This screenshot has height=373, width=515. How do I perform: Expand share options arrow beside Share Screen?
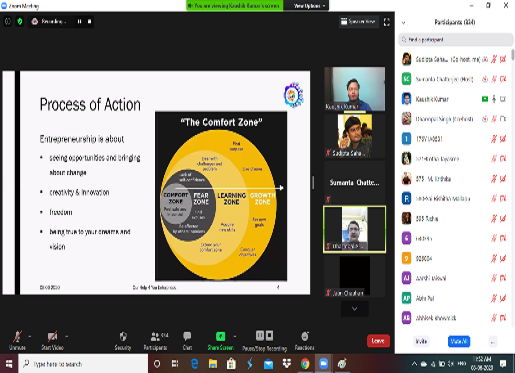pyautogui.click(x=235, y=336)
